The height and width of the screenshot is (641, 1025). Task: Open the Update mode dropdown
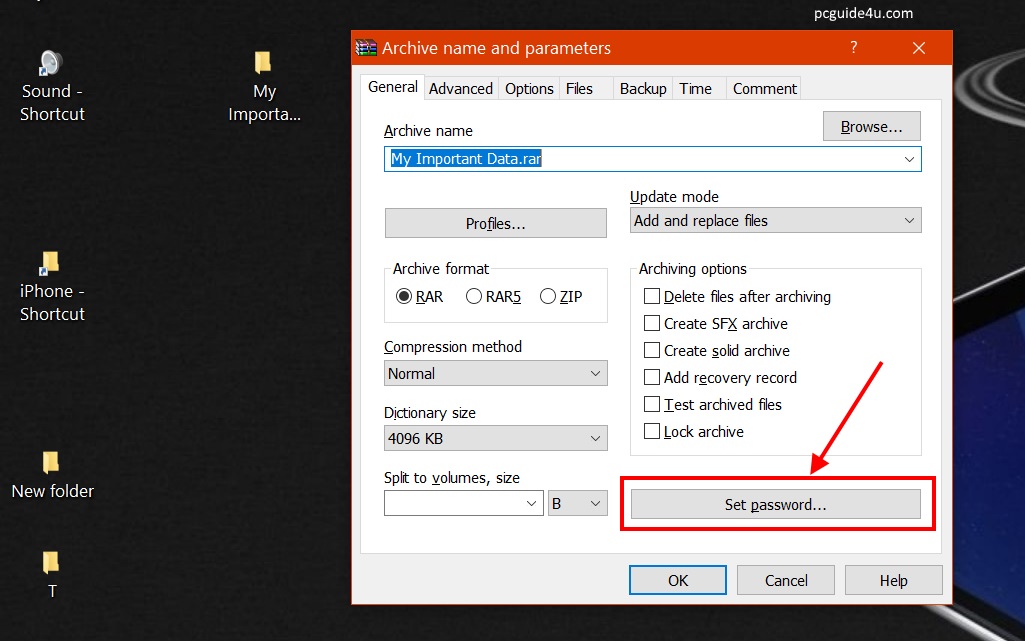click(x=775, y=221)
